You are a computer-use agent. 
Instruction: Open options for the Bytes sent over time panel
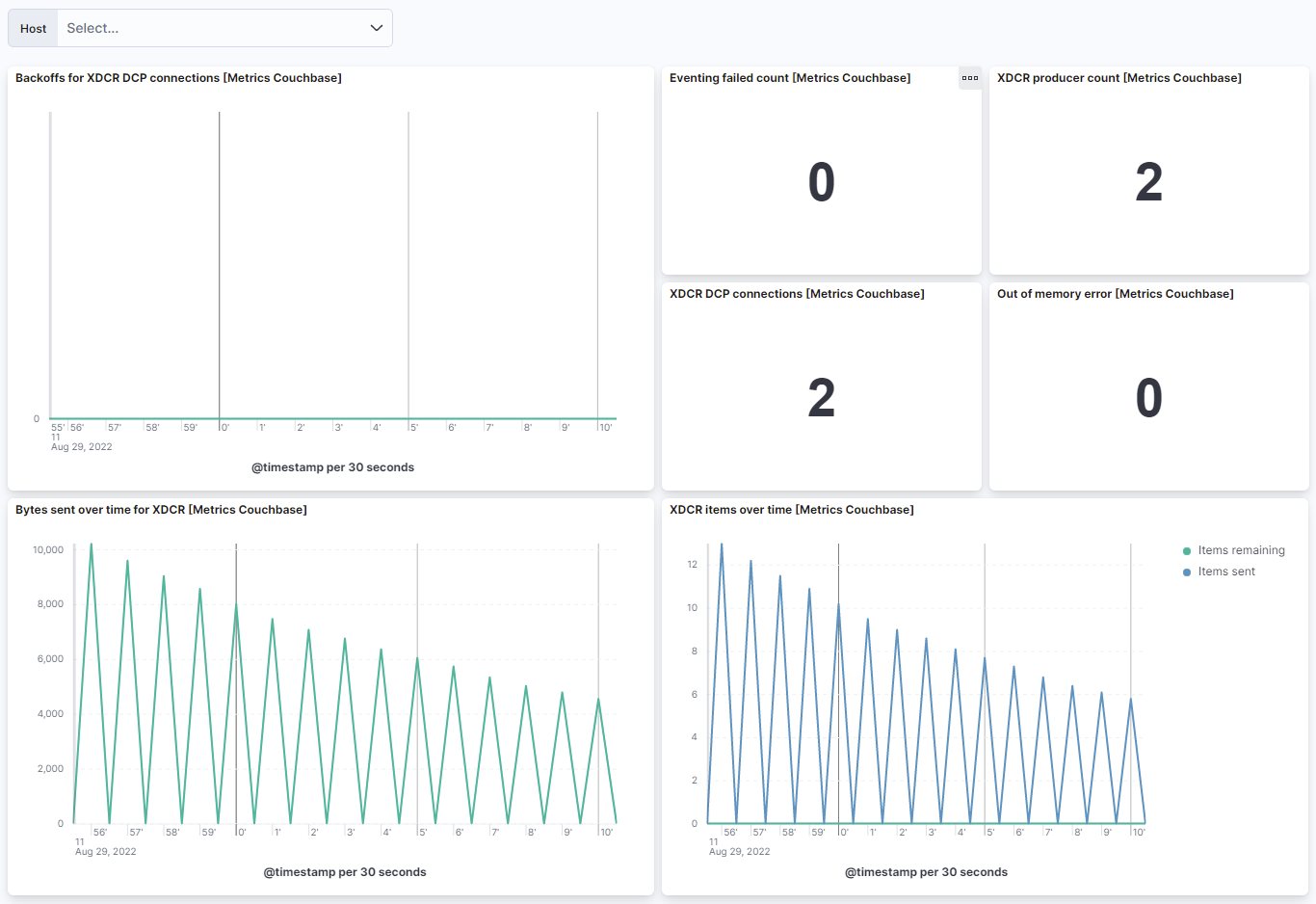pyautogui.click(x=641, y=509)
